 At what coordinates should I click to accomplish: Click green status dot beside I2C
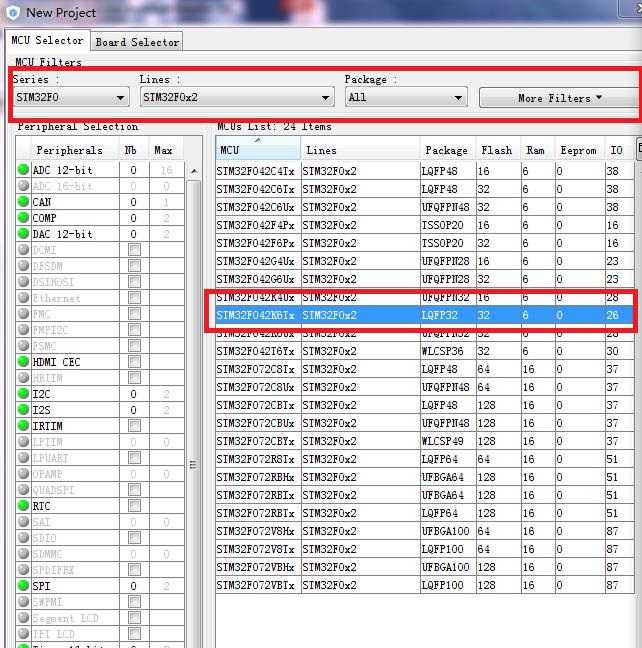(24, 393)
